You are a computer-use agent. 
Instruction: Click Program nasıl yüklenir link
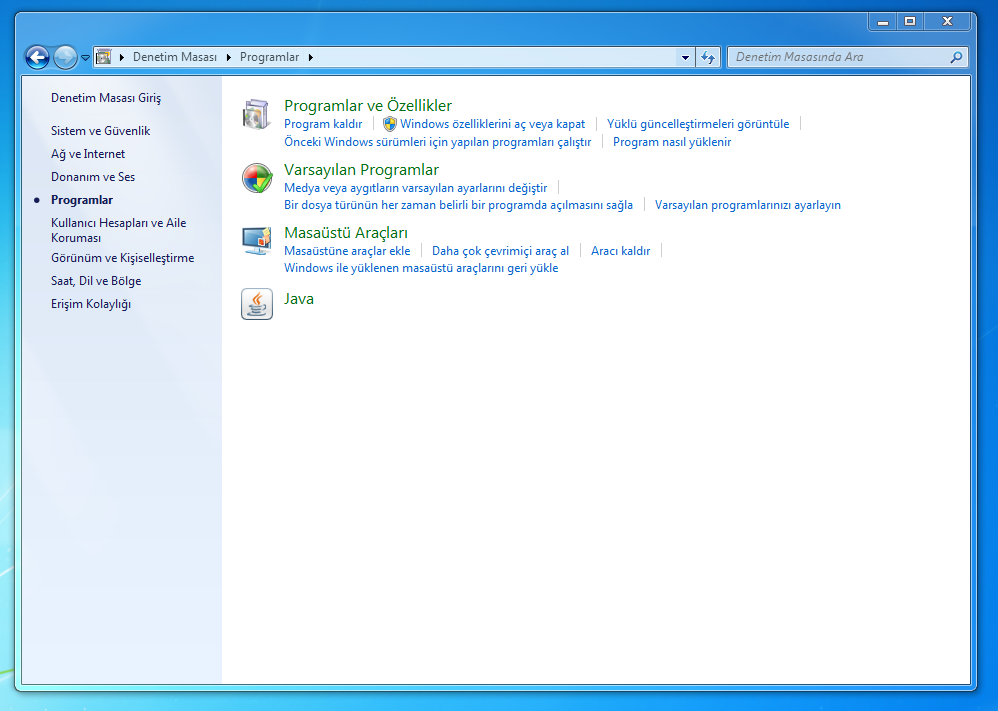671,142
